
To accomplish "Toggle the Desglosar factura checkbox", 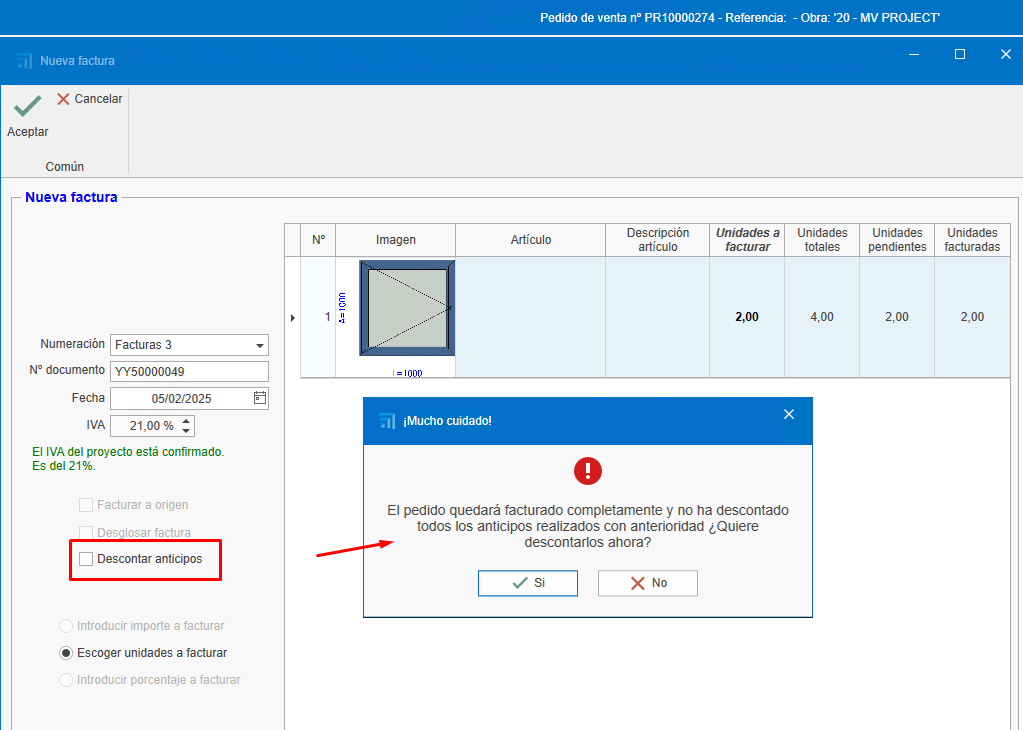I will click(x=86, y=532).
